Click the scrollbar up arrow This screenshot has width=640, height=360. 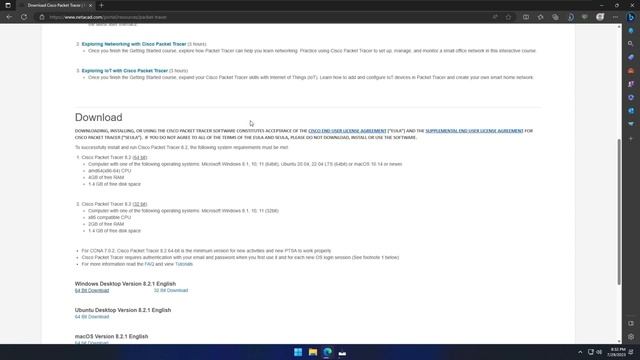click(619, 27)
